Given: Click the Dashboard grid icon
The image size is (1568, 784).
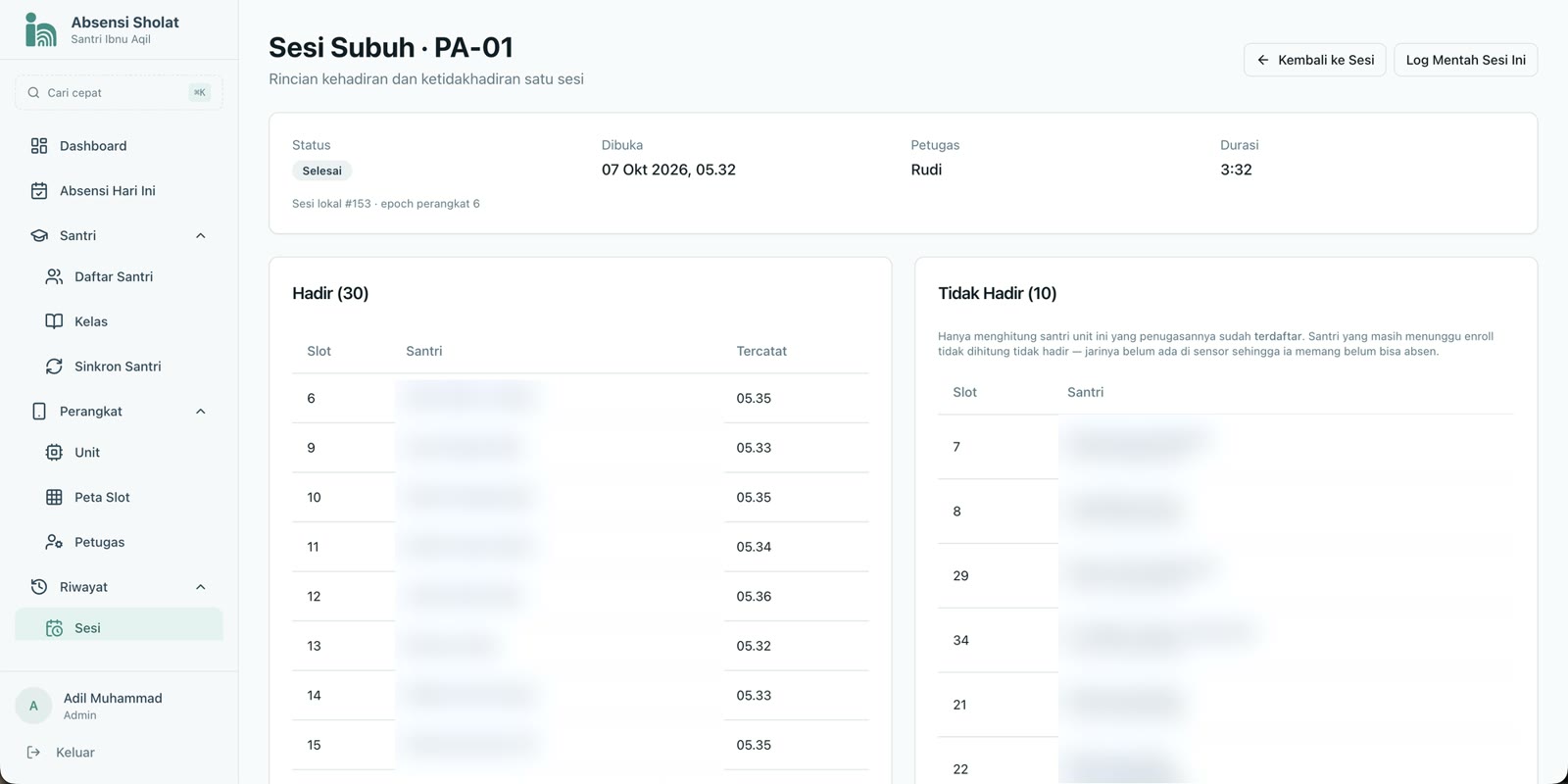Looking at the screenshot, I should pos(39,146).
